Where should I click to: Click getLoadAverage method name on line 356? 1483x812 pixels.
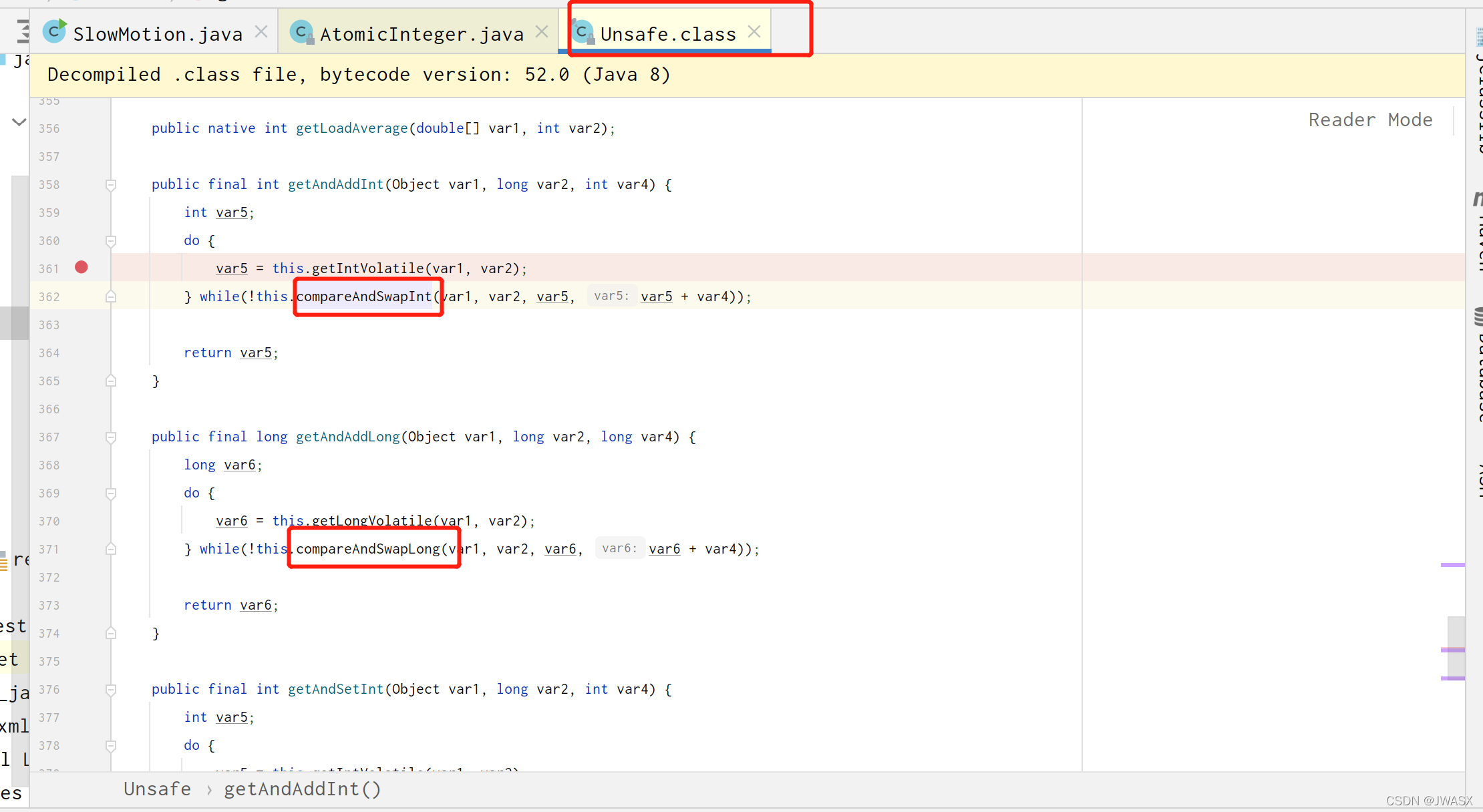(x=352, y=128)
